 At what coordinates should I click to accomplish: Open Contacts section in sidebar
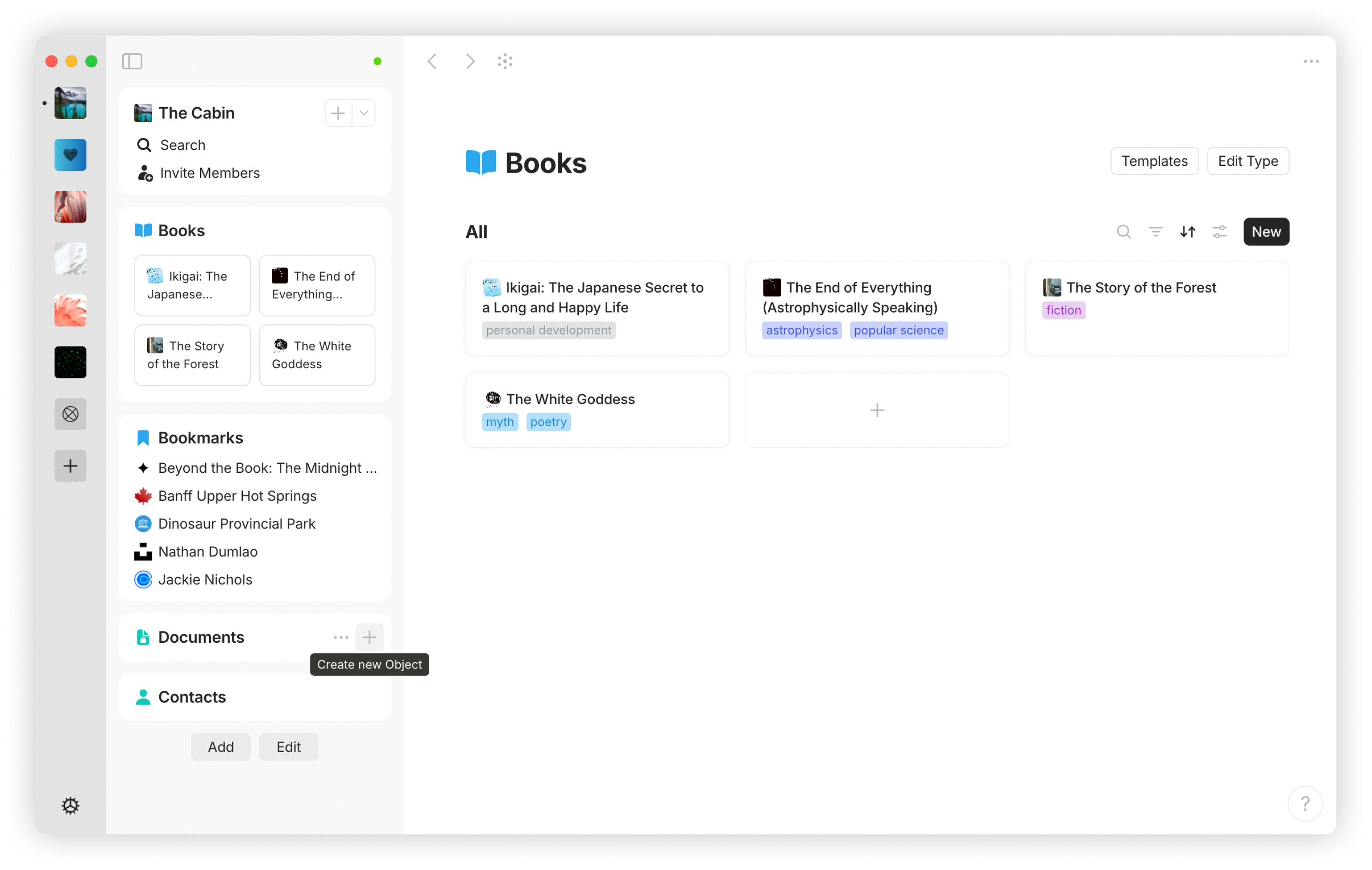tap(192, 697)
